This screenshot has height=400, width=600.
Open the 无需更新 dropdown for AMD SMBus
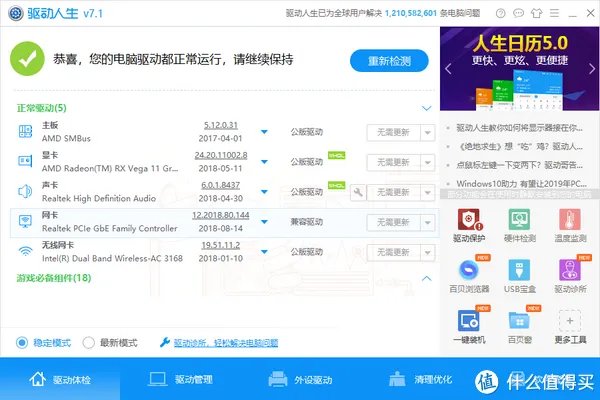(428, 133)
